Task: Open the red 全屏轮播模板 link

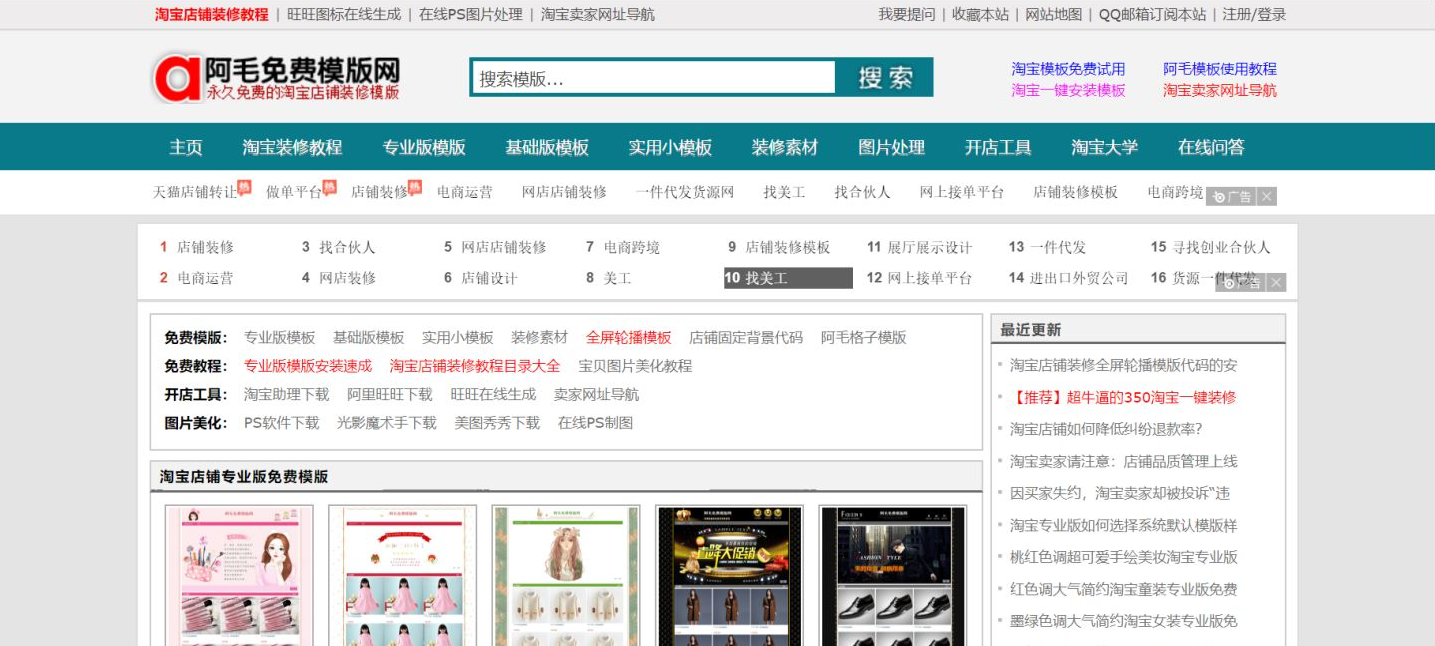Action: pos(628,338)
